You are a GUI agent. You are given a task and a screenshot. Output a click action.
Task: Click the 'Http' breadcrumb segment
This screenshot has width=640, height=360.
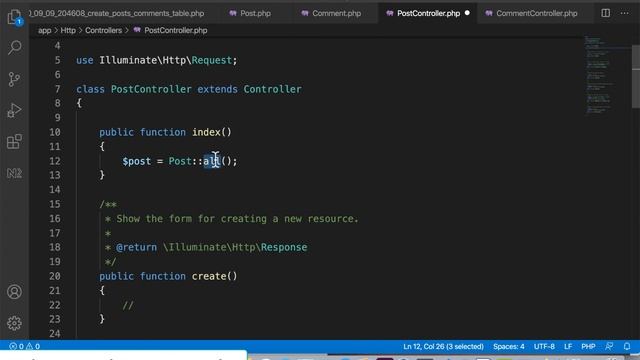68,31
